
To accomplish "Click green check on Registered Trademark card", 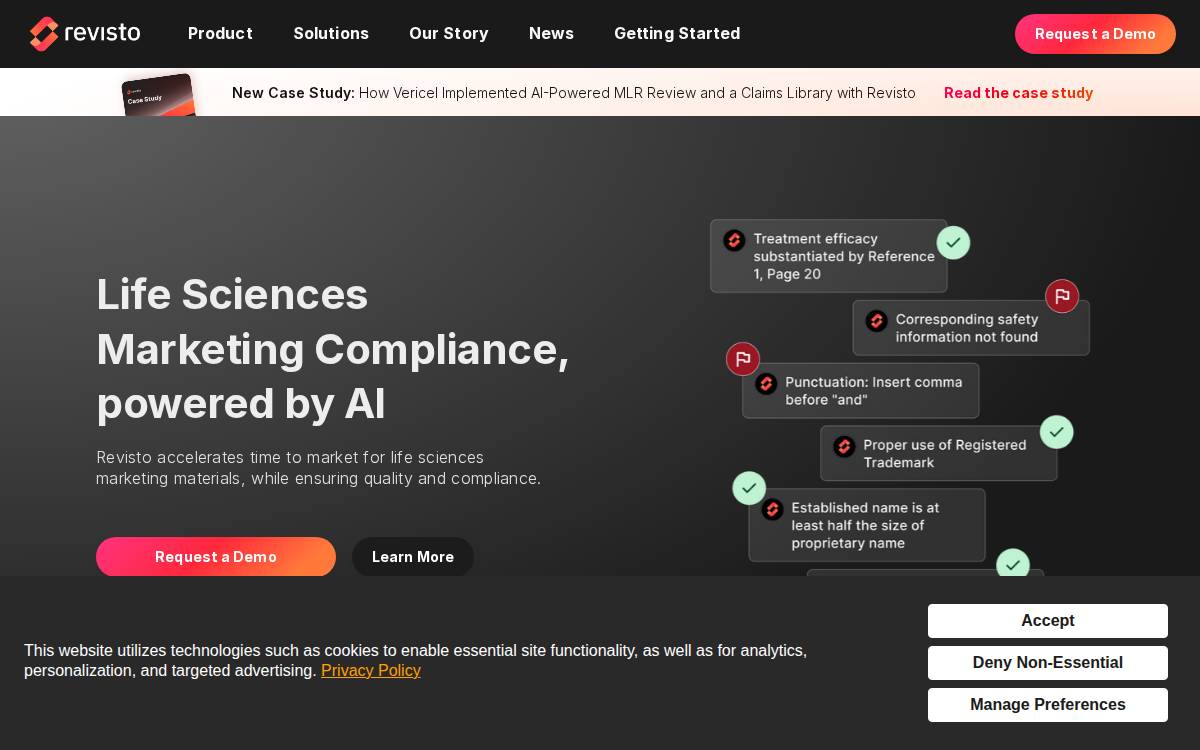I will click(x=1057, y=432).
